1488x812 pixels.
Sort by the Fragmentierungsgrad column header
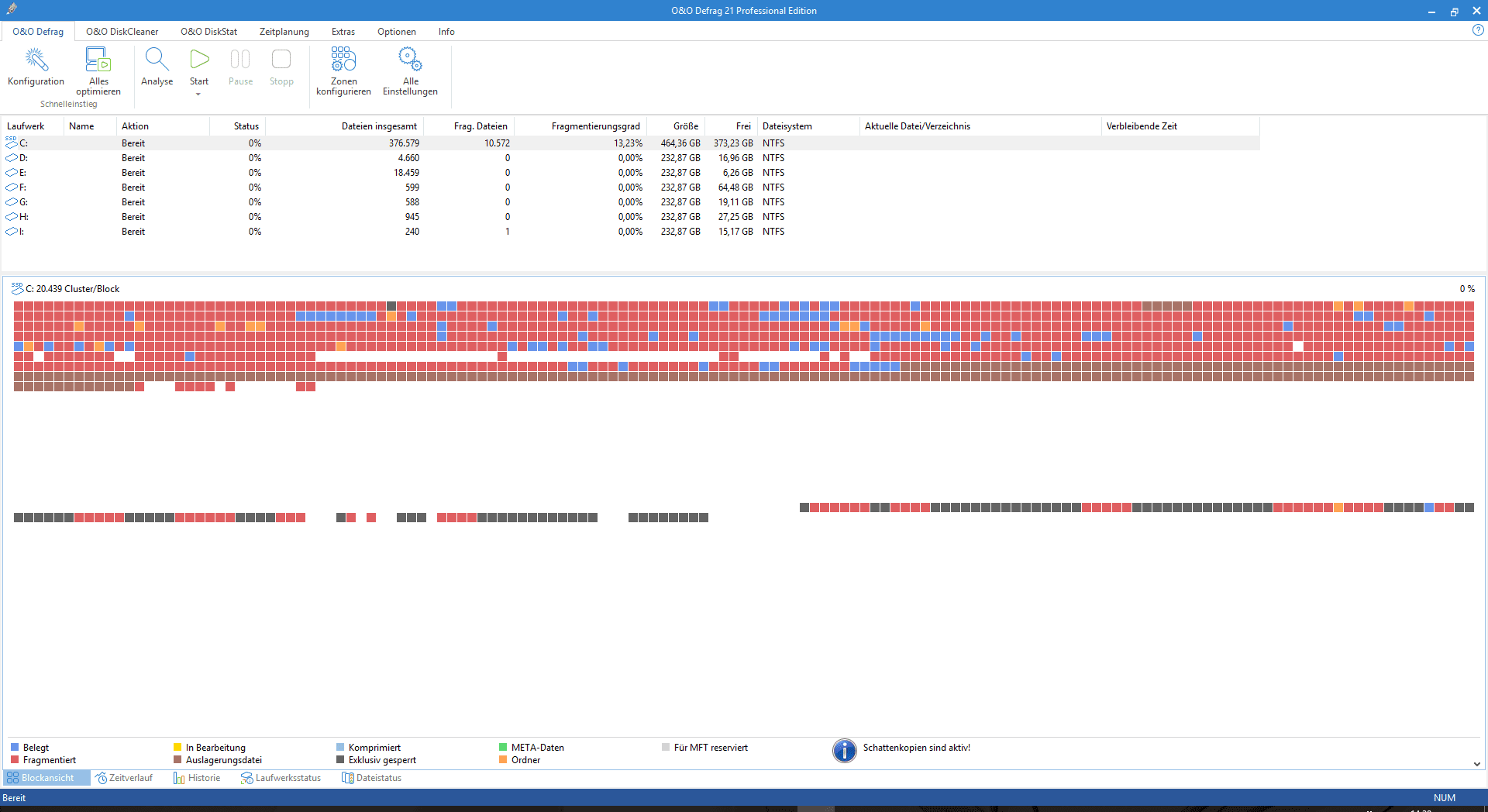(x=580, y=126)
